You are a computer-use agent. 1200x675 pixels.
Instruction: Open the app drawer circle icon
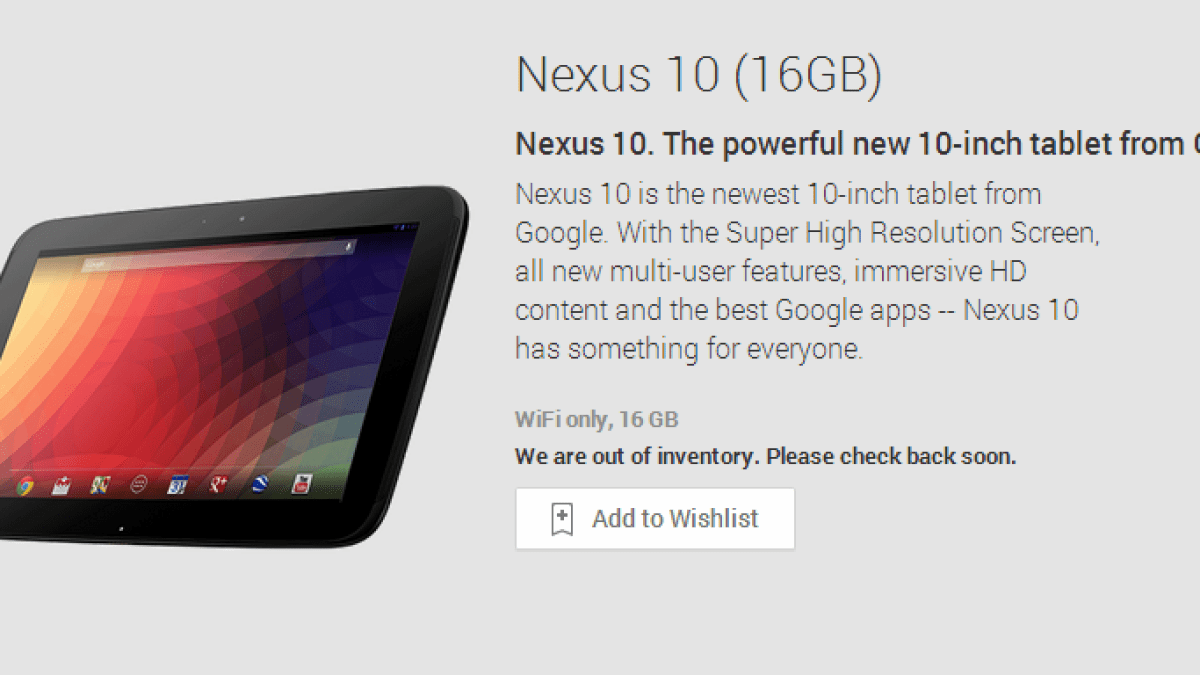pyautogui.click(x=139, y=485)
